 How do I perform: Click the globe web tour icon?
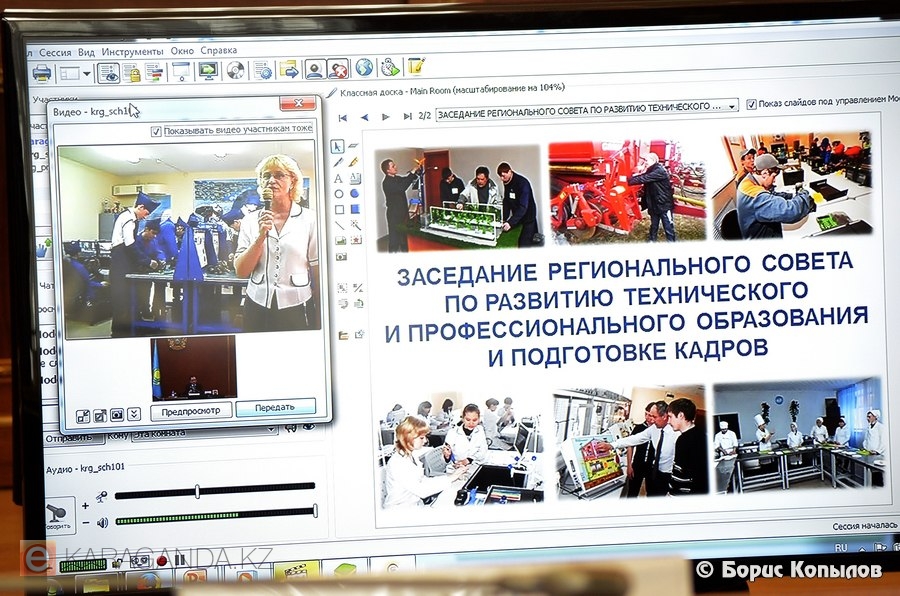pyautogui.click(x=364, y=68)
